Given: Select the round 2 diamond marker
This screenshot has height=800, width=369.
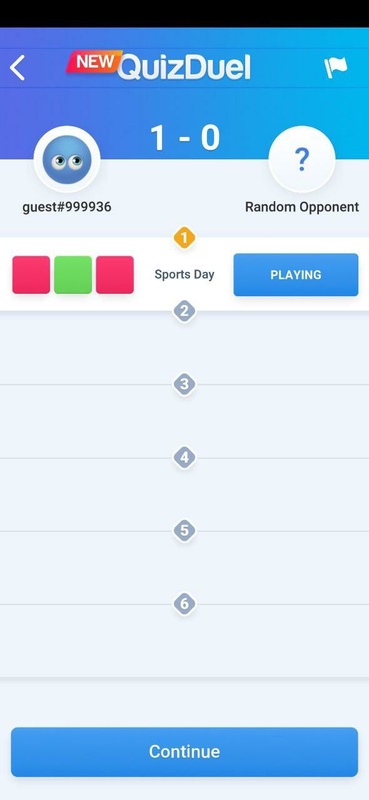Looking at the screenshot, I should pyautogui.click(x=184, y=311).
